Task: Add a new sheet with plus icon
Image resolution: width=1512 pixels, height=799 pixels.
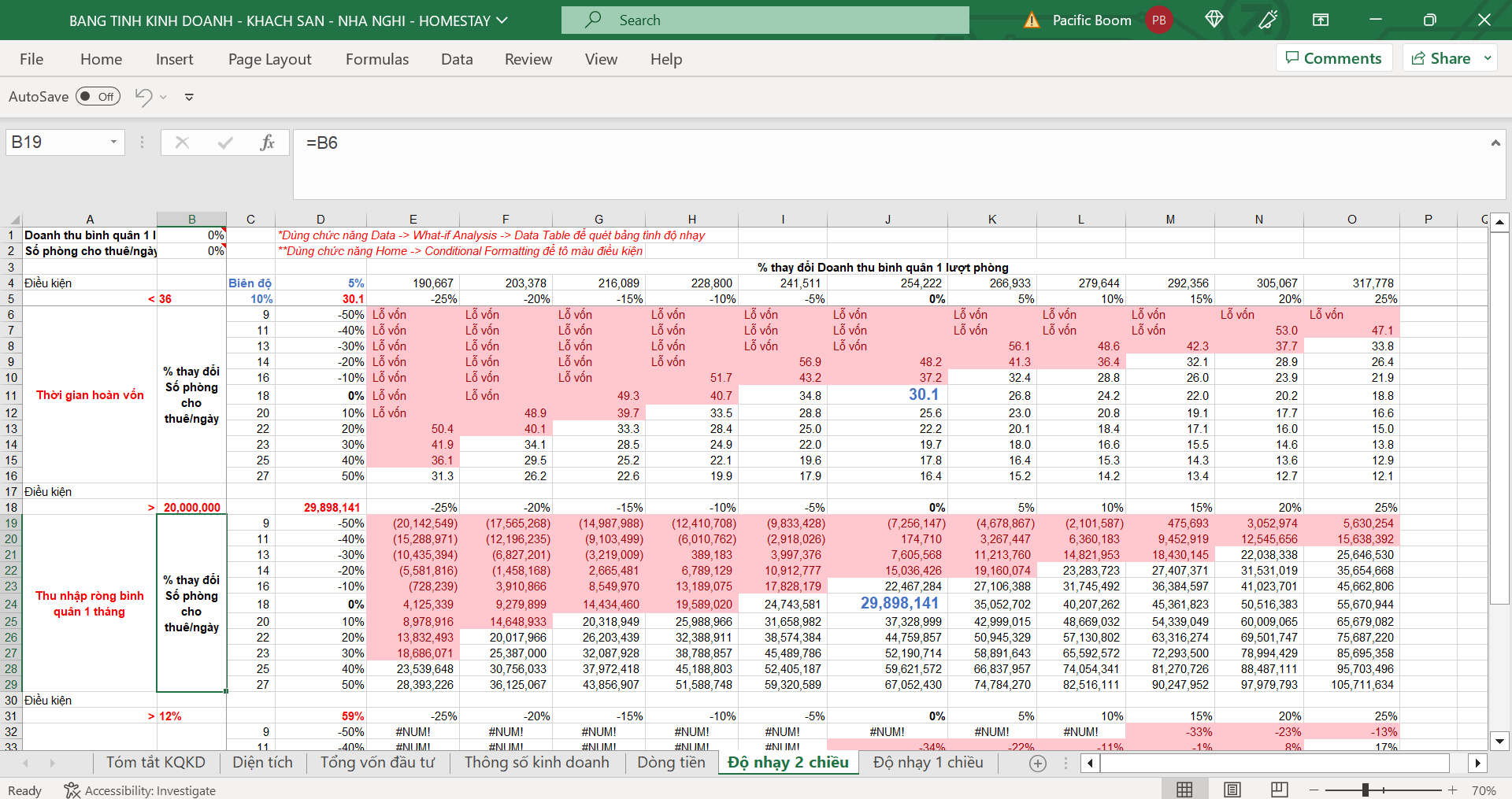Action: 1038,763
